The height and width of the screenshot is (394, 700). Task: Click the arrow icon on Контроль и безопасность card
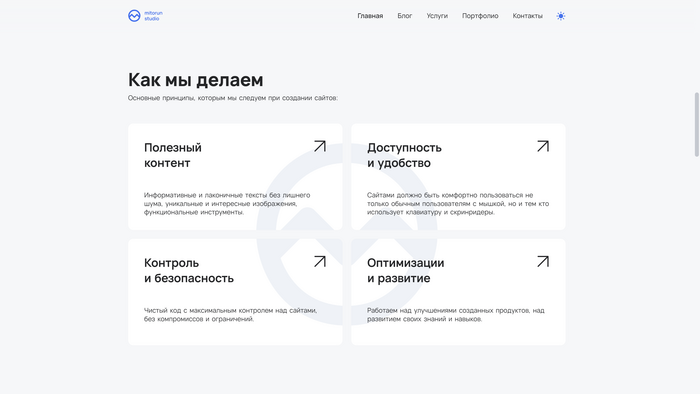pyautogui.click(x=320, y=261)
